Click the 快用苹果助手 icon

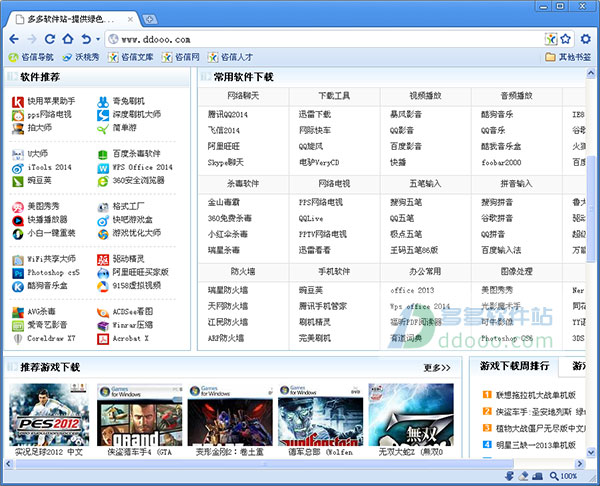pyautogui.click(x=18, y=102)
